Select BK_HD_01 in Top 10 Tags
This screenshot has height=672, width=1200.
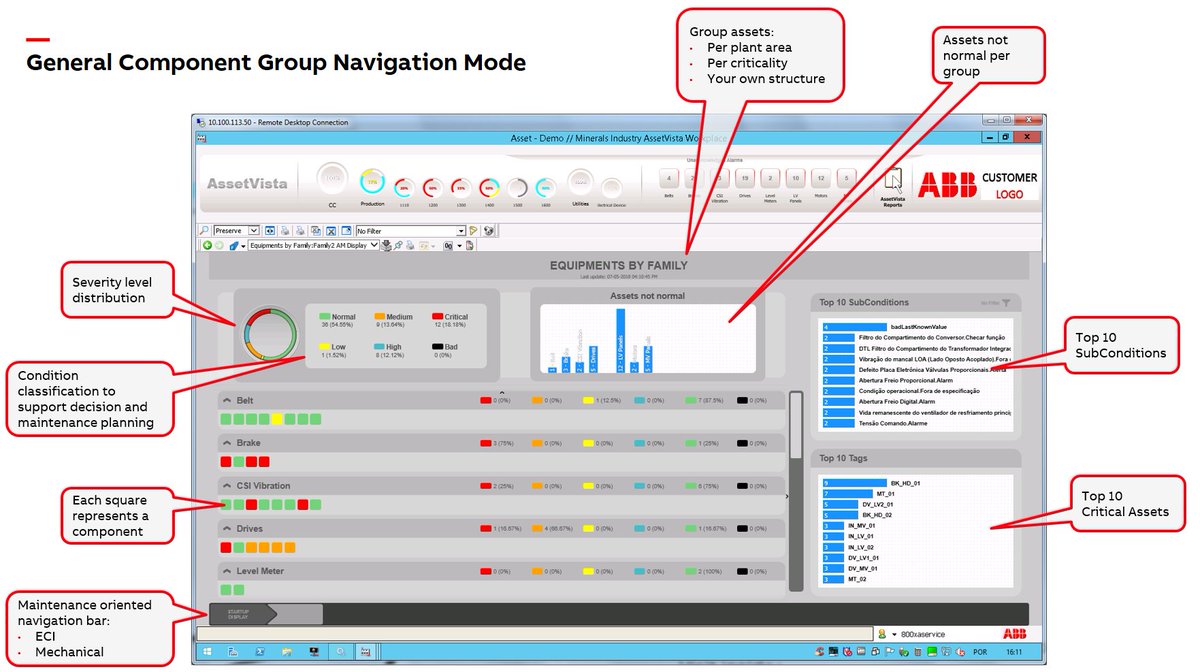[x=870, y=483]
